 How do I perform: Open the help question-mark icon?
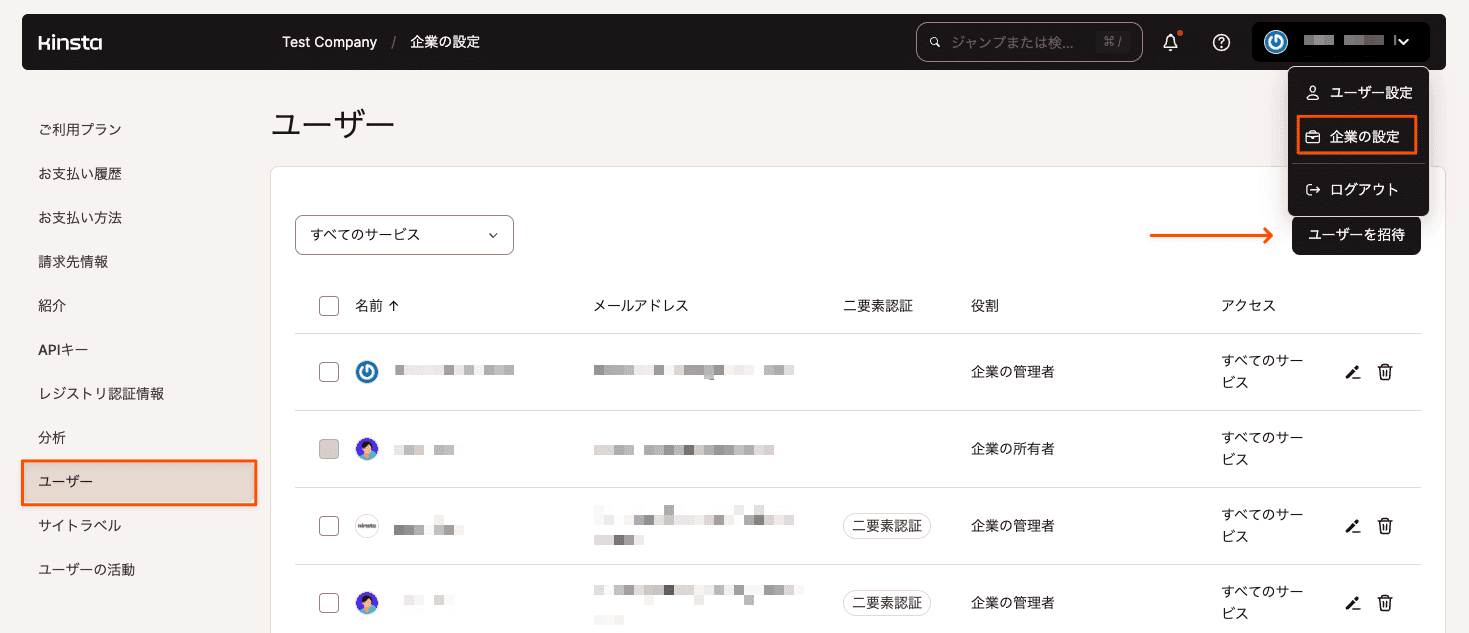[1221, 41]
